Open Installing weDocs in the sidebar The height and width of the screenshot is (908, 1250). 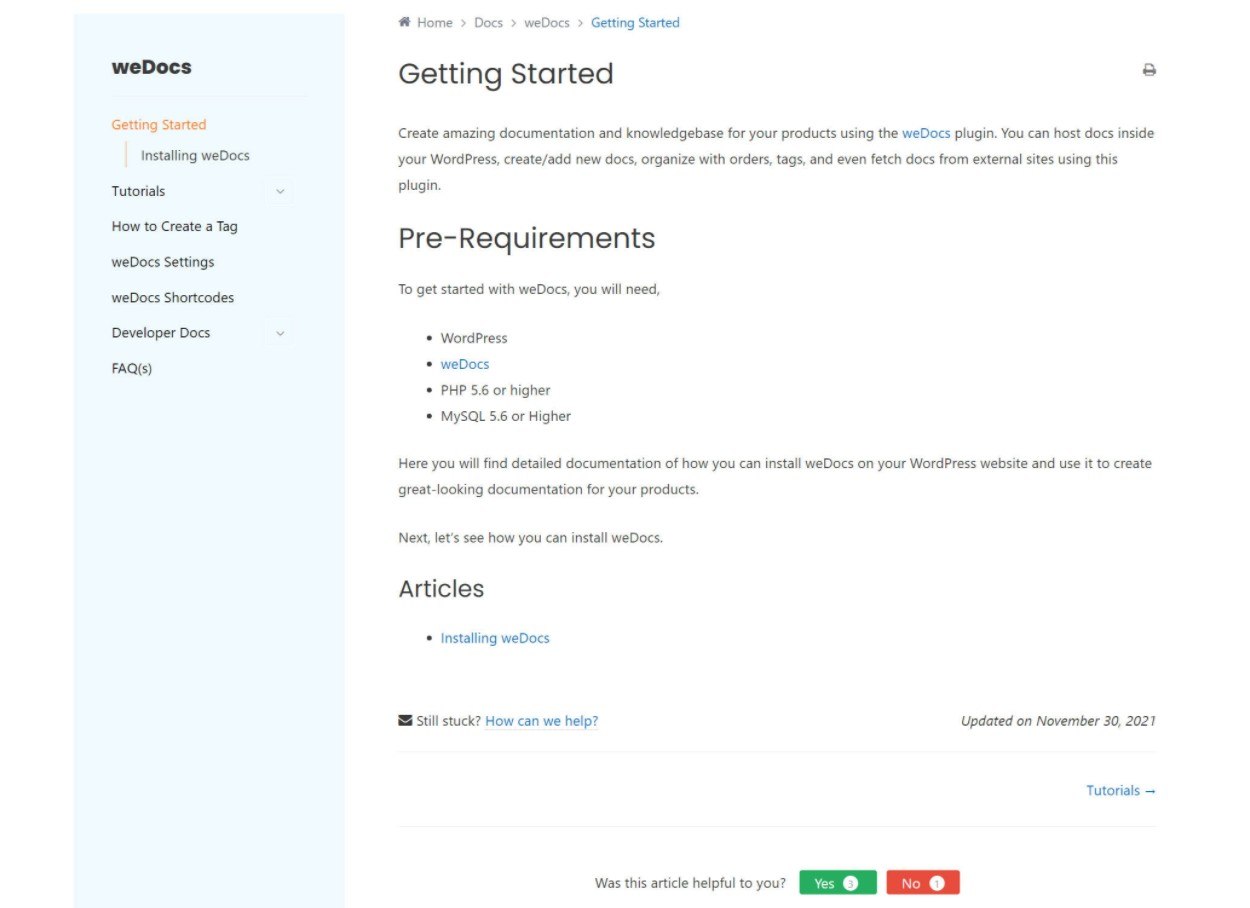tap(195, 156)
